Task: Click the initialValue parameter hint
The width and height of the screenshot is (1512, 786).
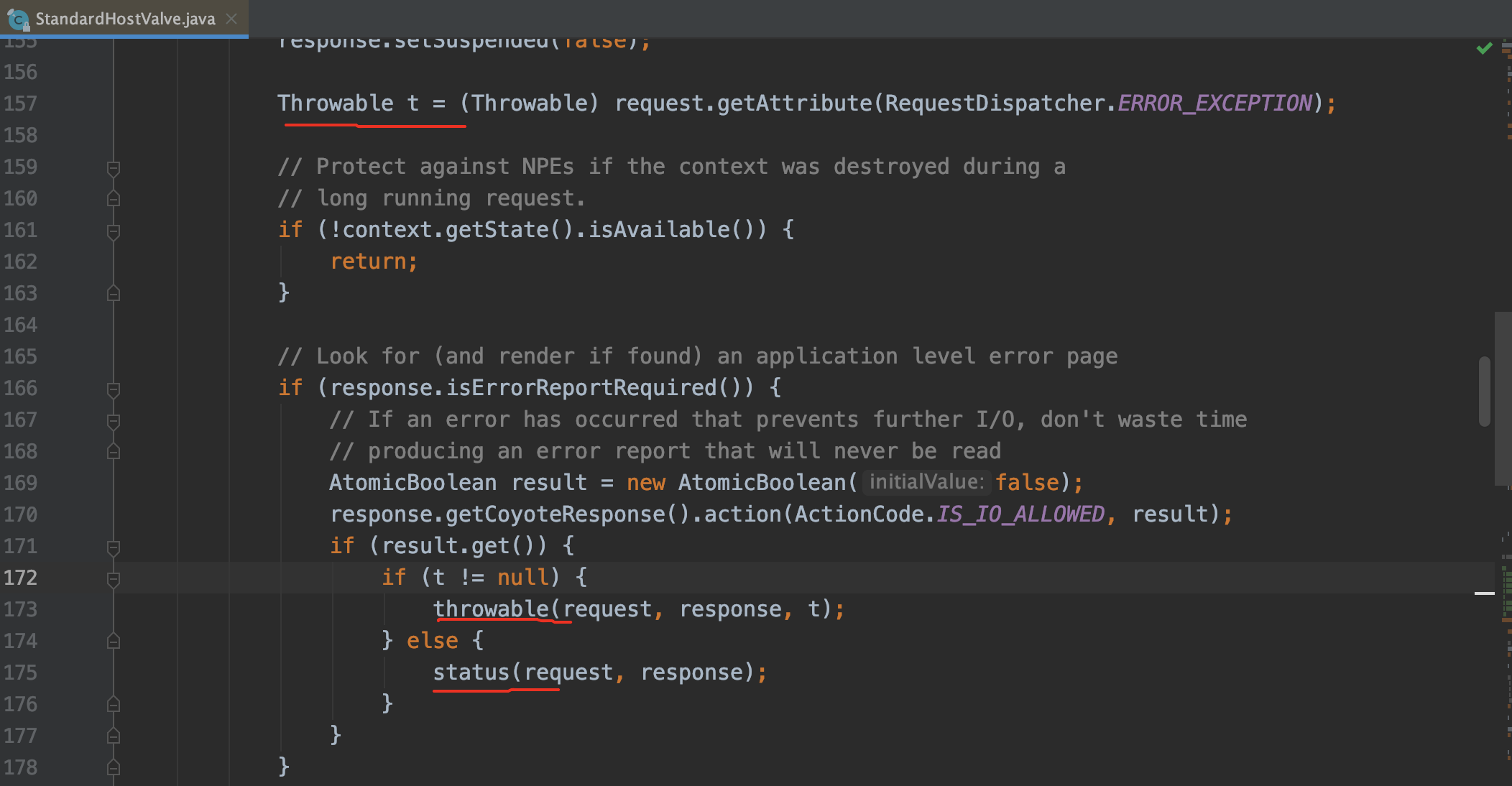Action: tap(926, 482)
